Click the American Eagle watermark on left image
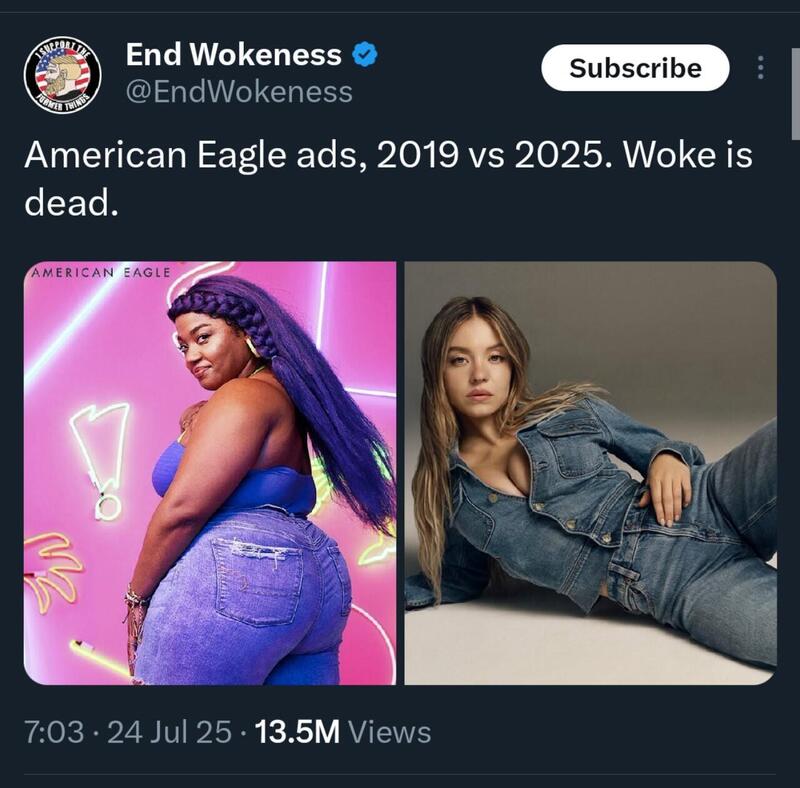 101,273
